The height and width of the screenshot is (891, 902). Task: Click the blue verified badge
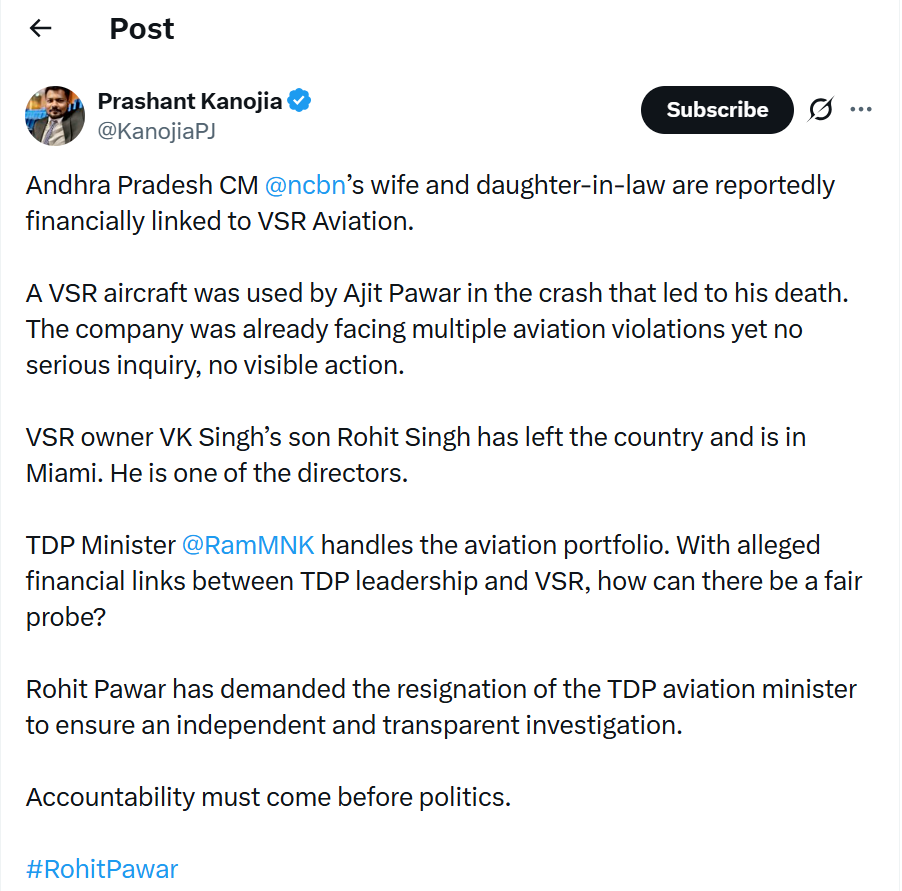click(300, 101)
